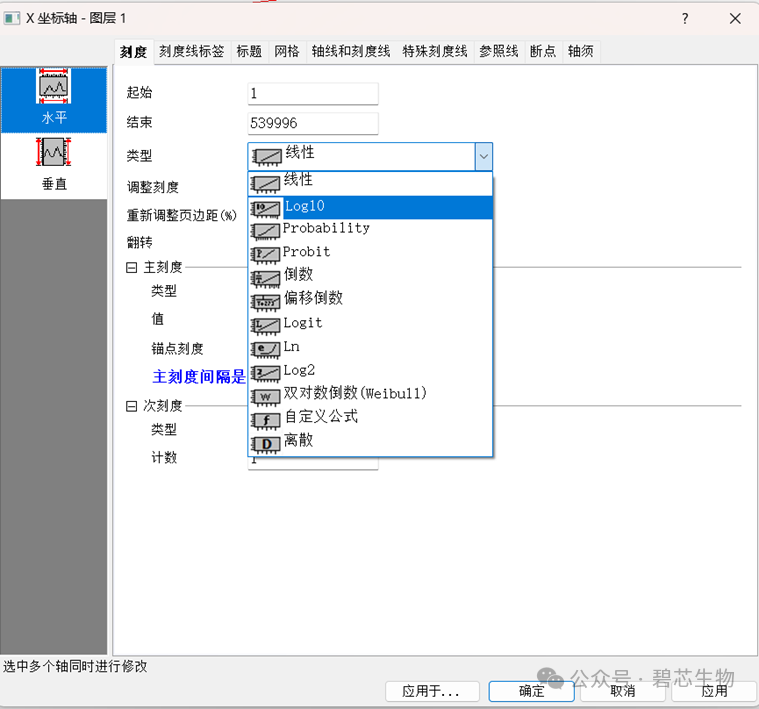759x709 pixels.
Task: Choose Probit scale type
Action: point(370,252)
